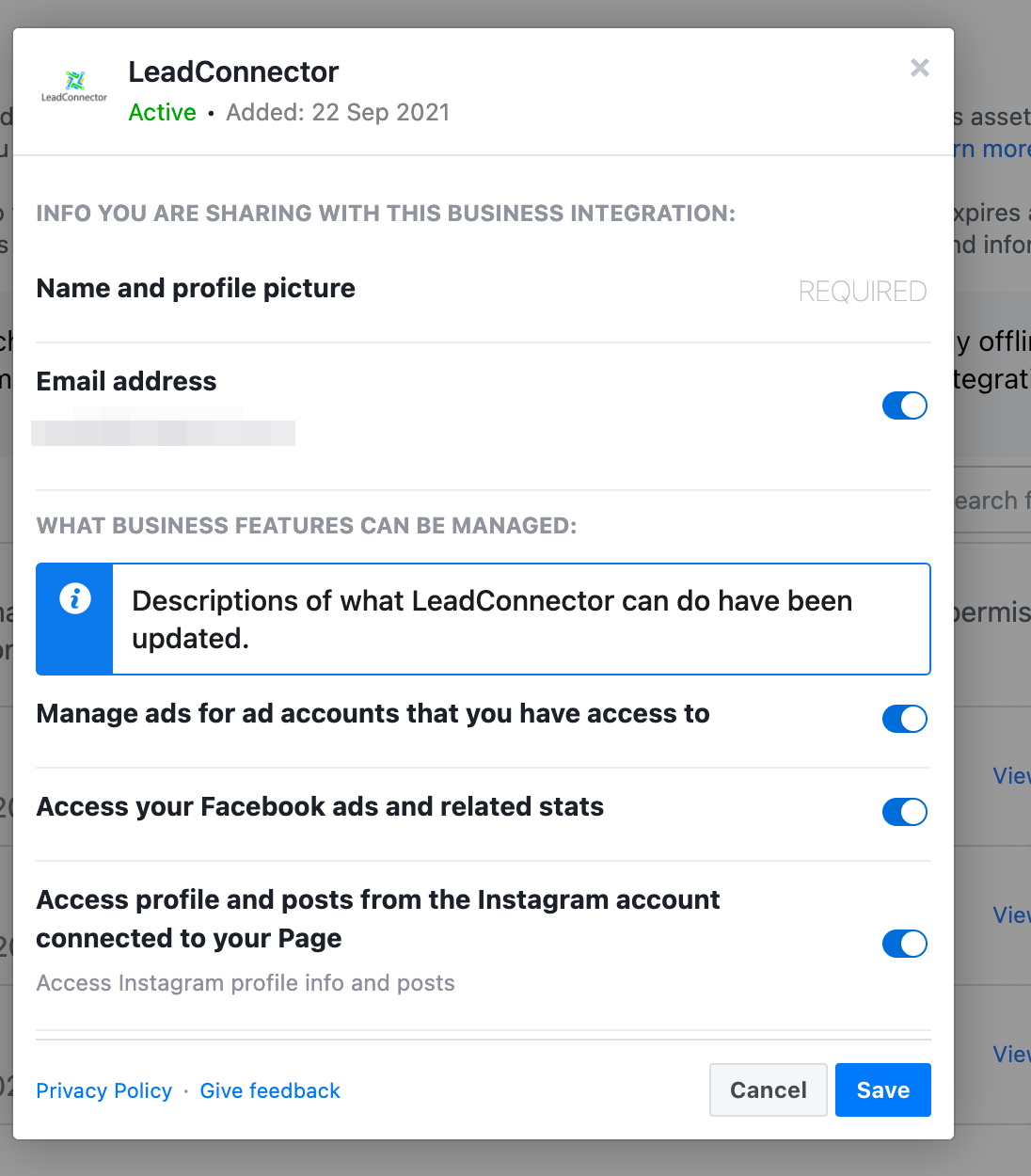
Task: Toggle Instagram profile and posts access
Action: point(905,944)
